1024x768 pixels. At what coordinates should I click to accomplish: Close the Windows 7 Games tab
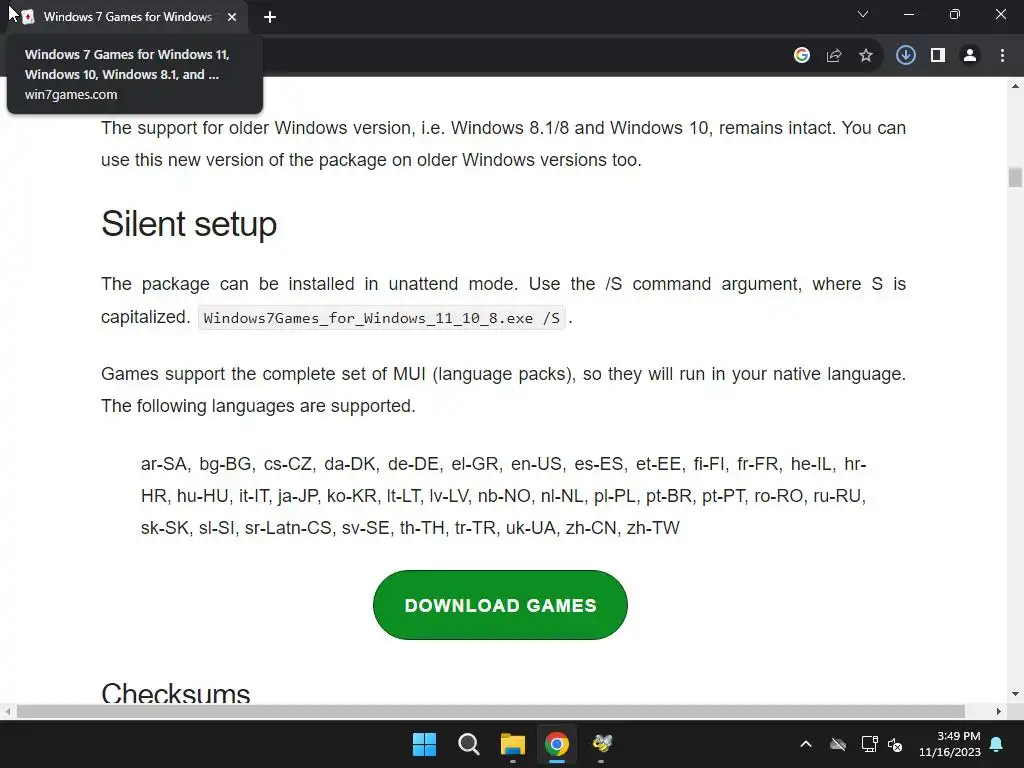coord(232,17)
